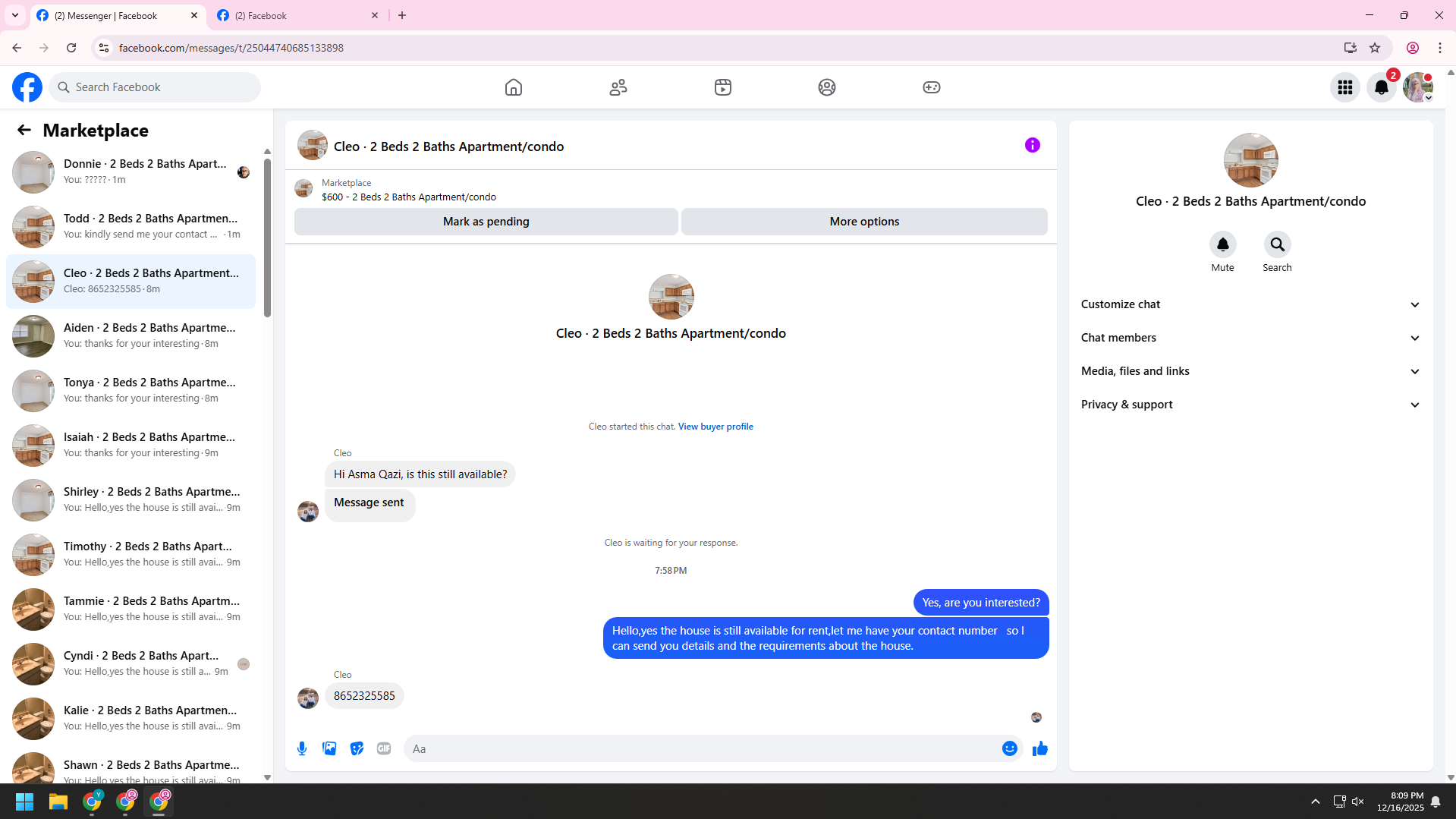Open Chrome tab search dropdown arrow
Screen dimensions: 1456x819
pos(15,15)
